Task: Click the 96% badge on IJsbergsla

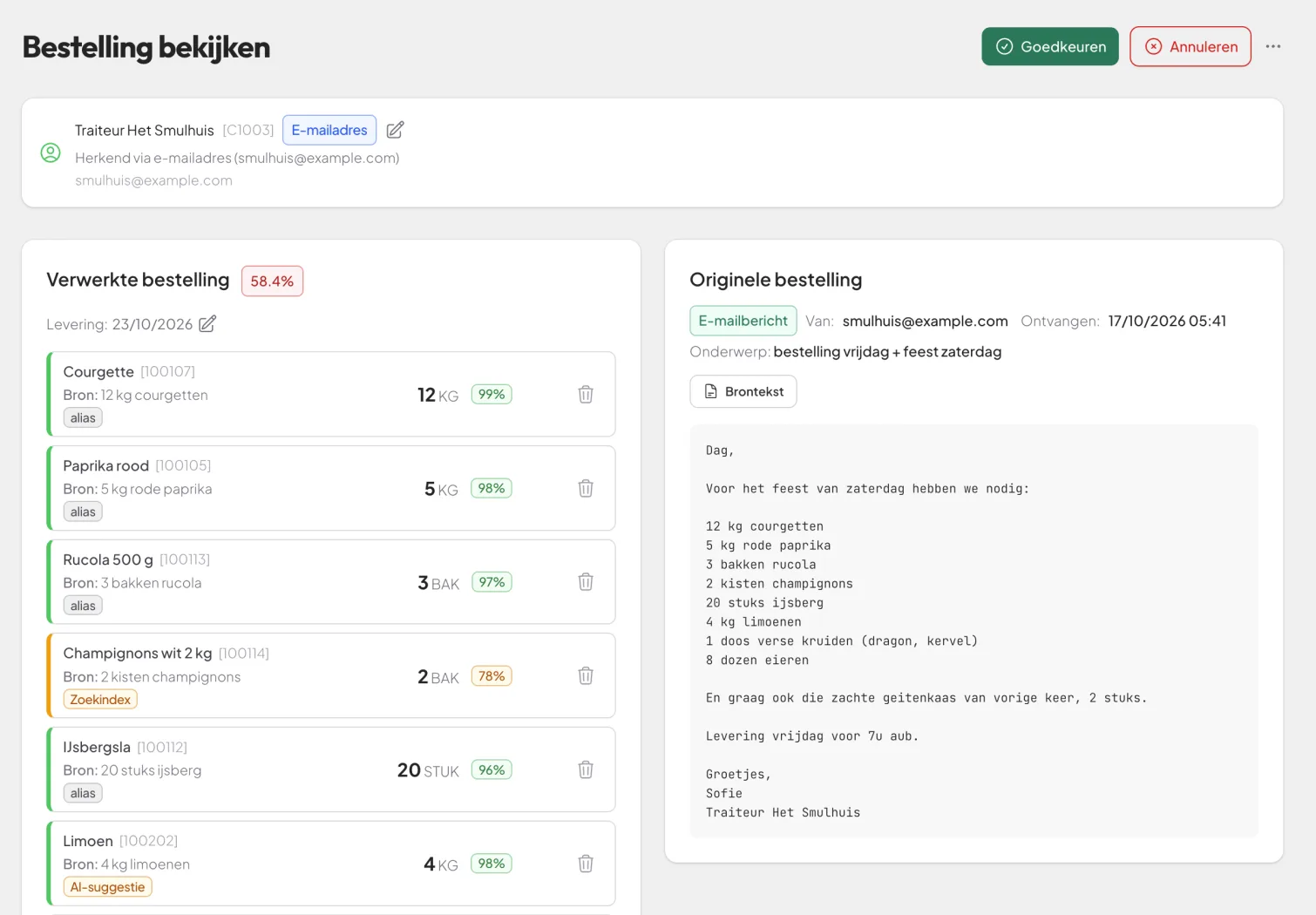Action: click(x=492, y=770)
